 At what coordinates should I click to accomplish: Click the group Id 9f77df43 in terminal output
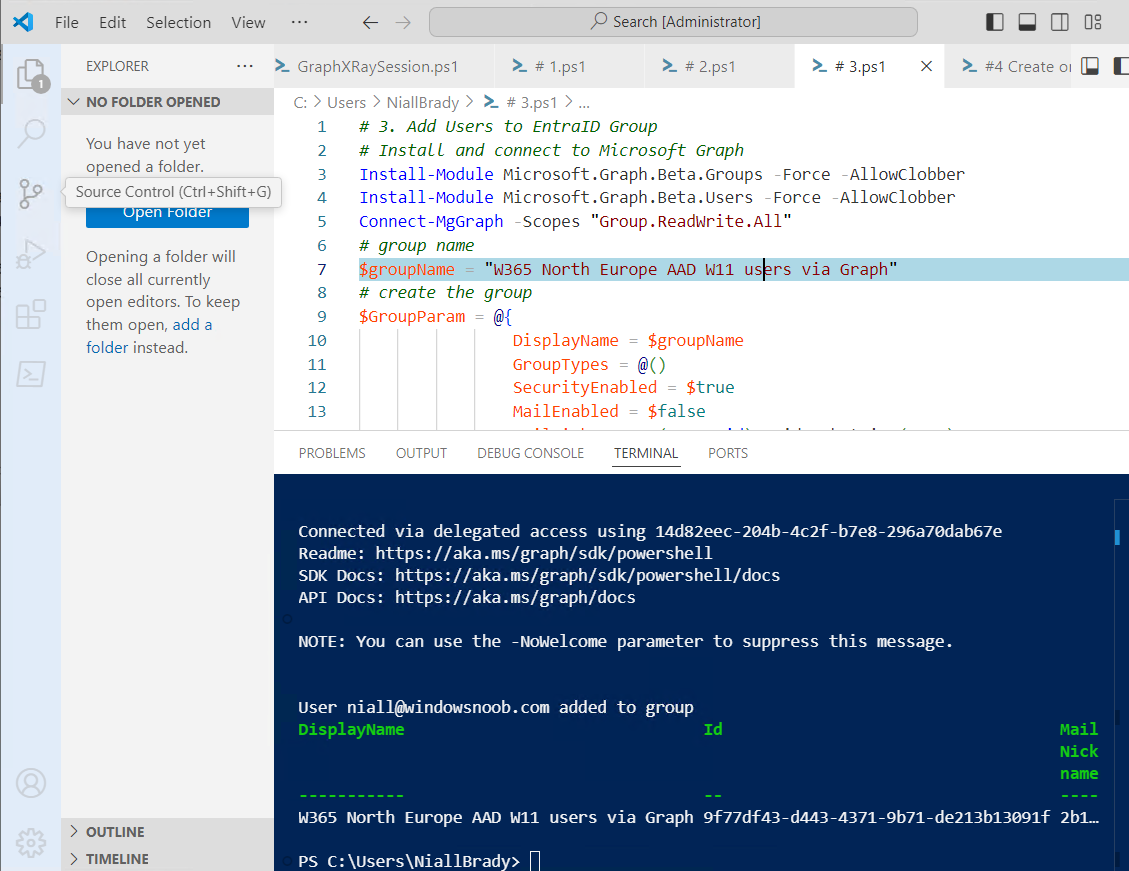(876, 818)
